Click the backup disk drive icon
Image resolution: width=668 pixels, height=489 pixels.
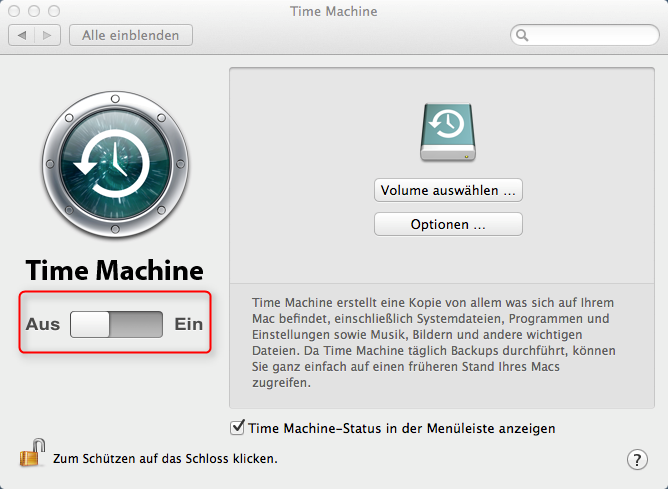(448, 132)
